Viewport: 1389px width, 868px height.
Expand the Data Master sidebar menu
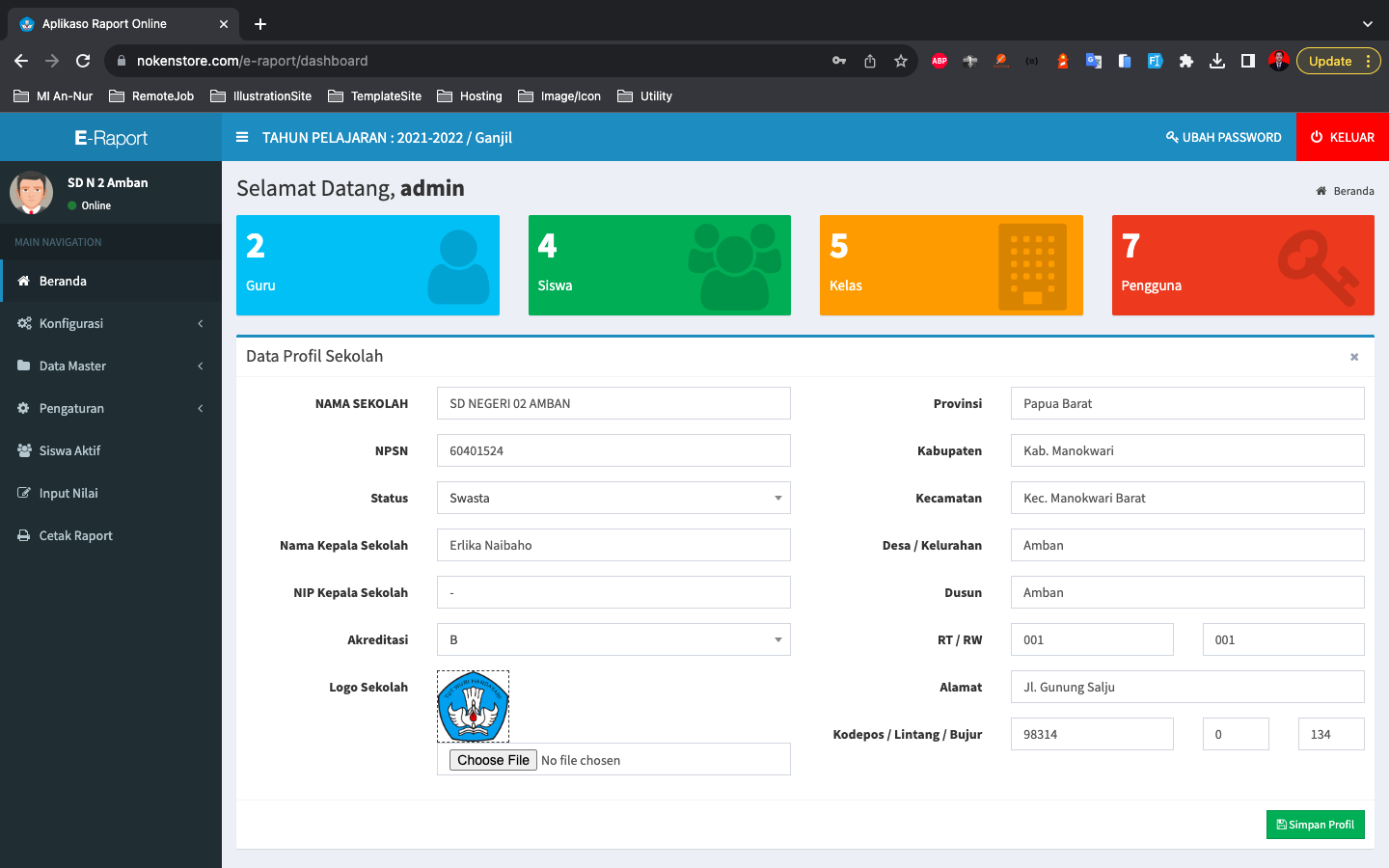110,366
